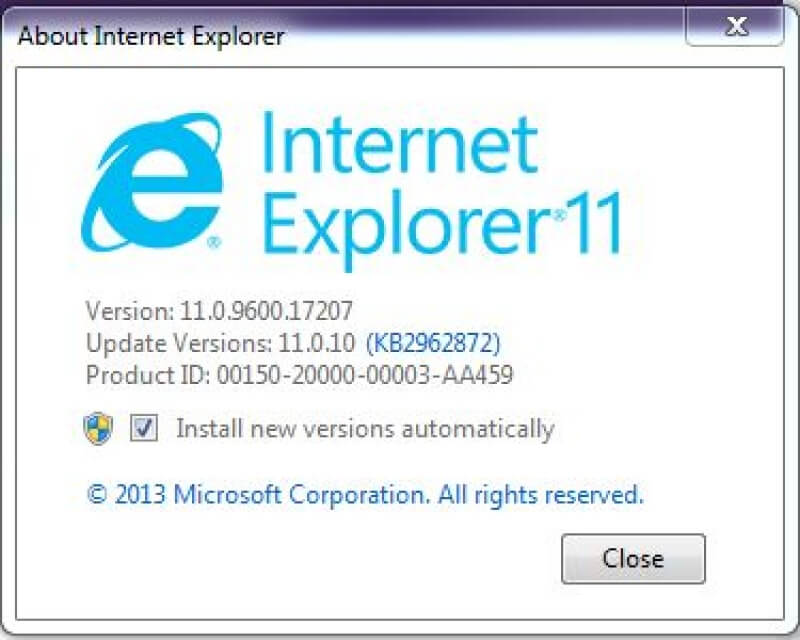The width and height of the screenshot is (800, 640).
Task: Open the Microsoft Corporation copyright link
Action: click(365, 494)
